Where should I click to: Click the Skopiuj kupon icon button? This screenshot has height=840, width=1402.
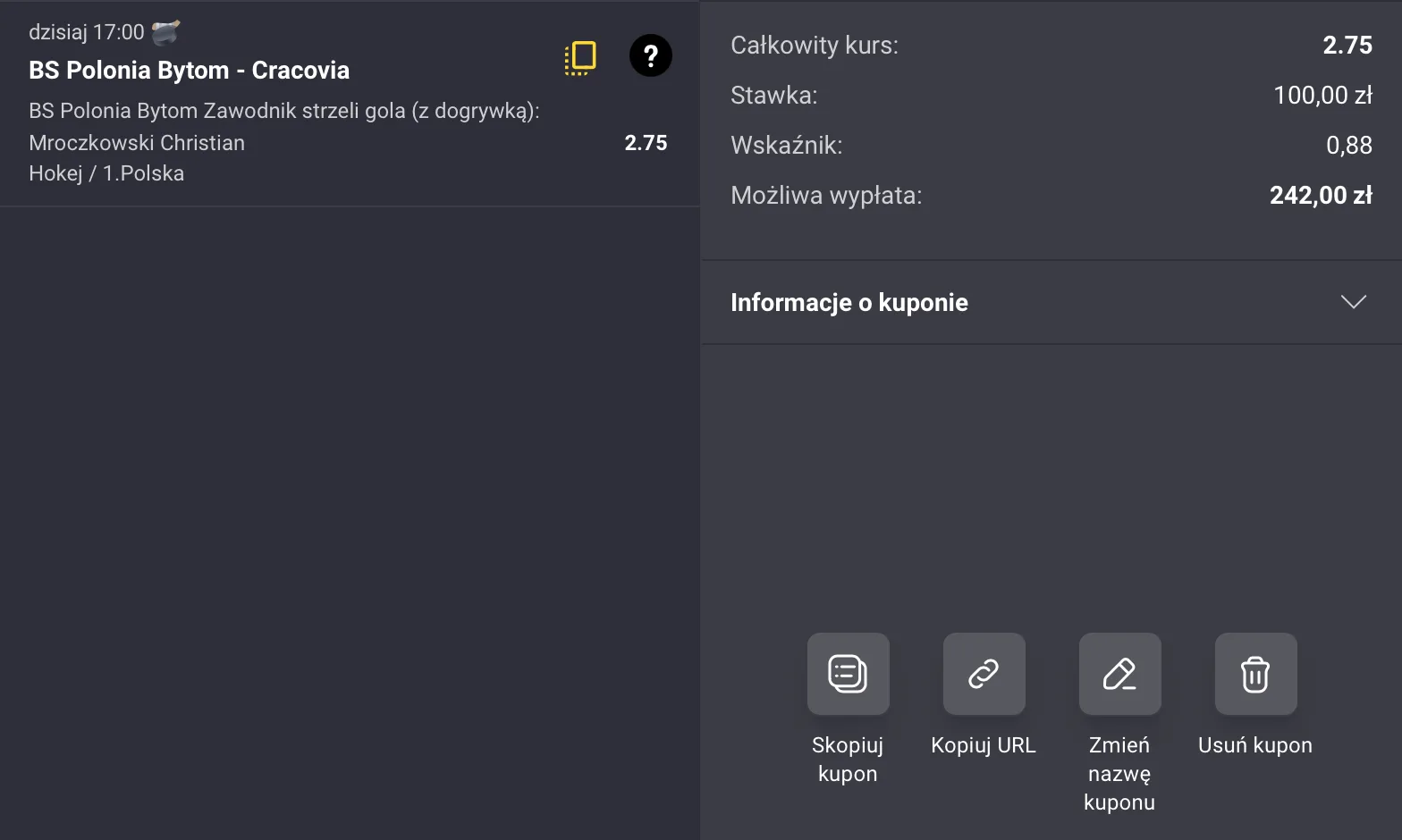(x=848, y=674)
